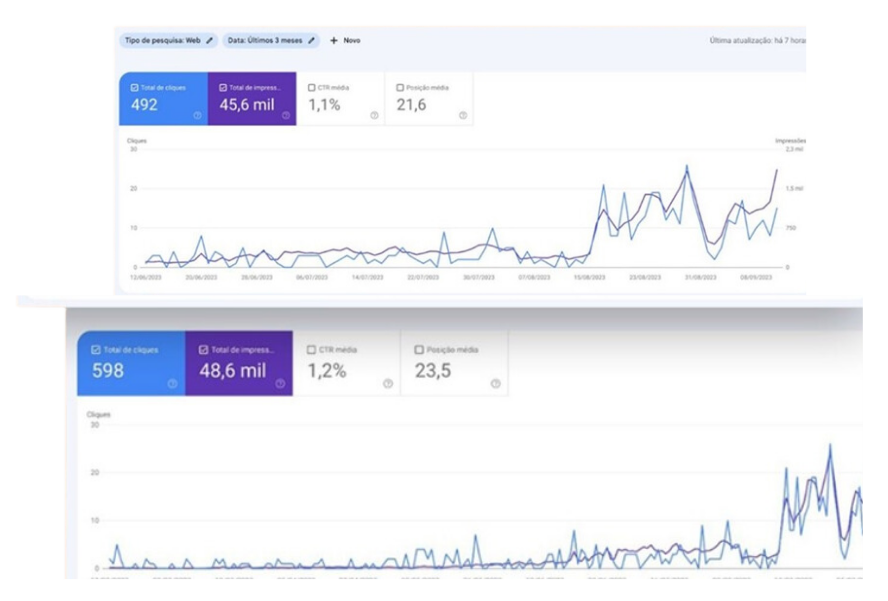The width and height of the screenshot is (888, 601).
Task: Enable CTR média checkbox on 1,1% card
Action: tap(312, 88)
